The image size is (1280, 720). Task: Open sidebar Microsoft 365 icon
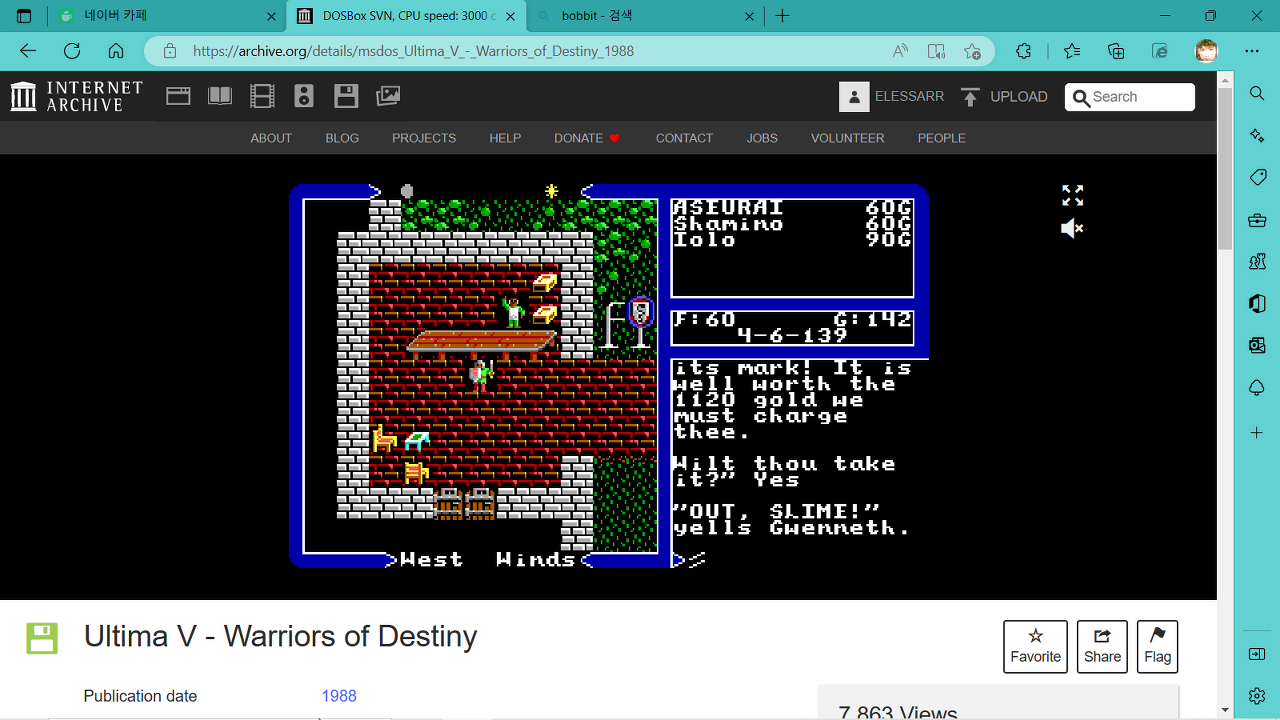coord(1257,304)
